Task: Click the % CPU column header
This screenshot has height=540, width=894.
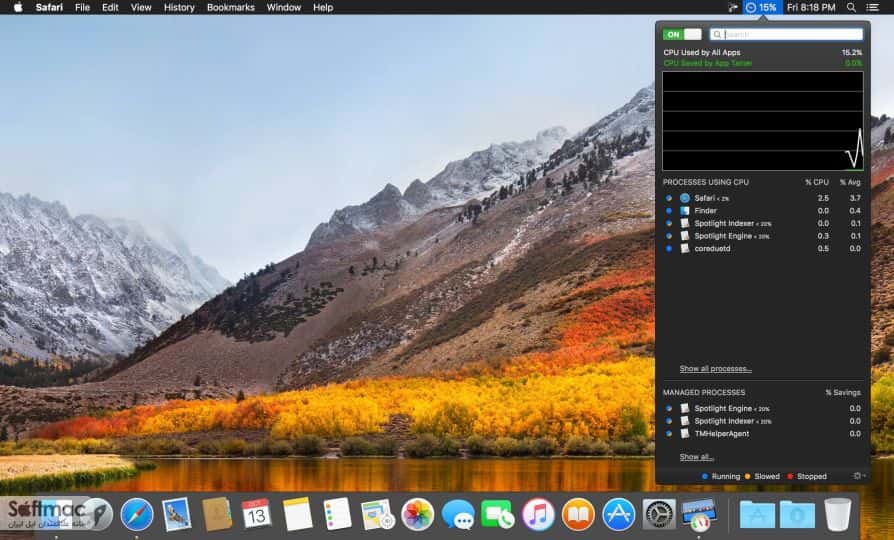Action: point(816,182)
